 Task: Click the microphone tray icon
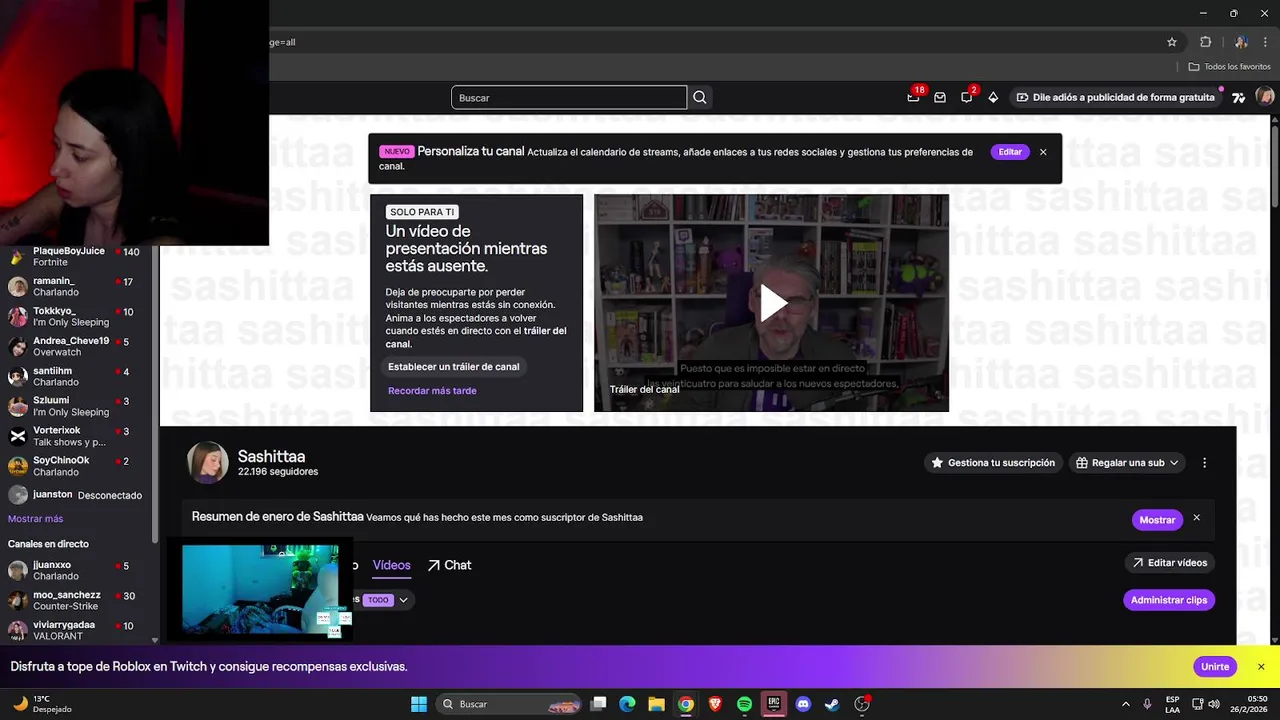pyautogui.click(x=1147, y=704)
